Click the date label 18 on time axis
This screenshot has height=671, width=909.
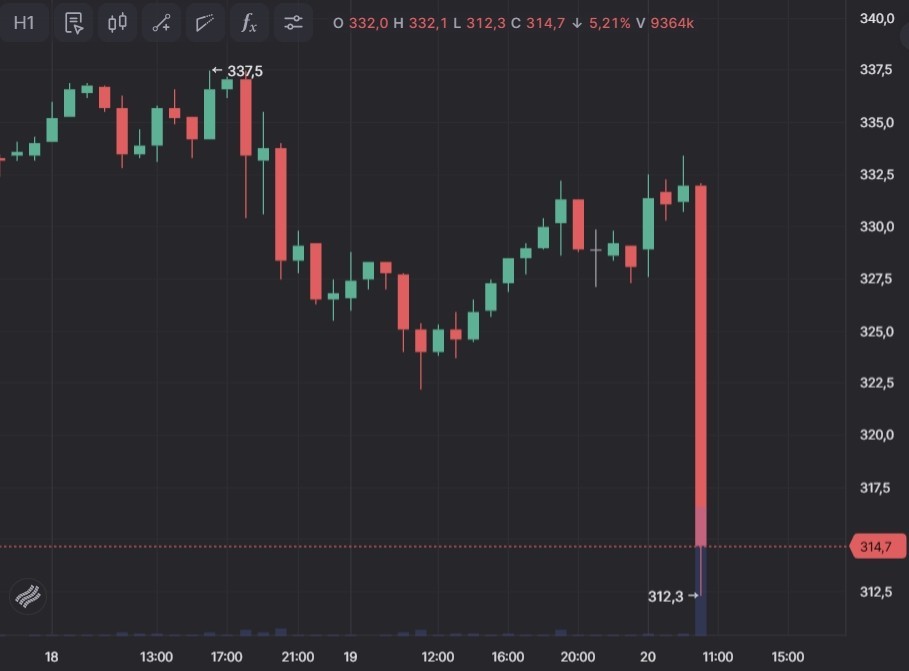(x=52, y=657)
